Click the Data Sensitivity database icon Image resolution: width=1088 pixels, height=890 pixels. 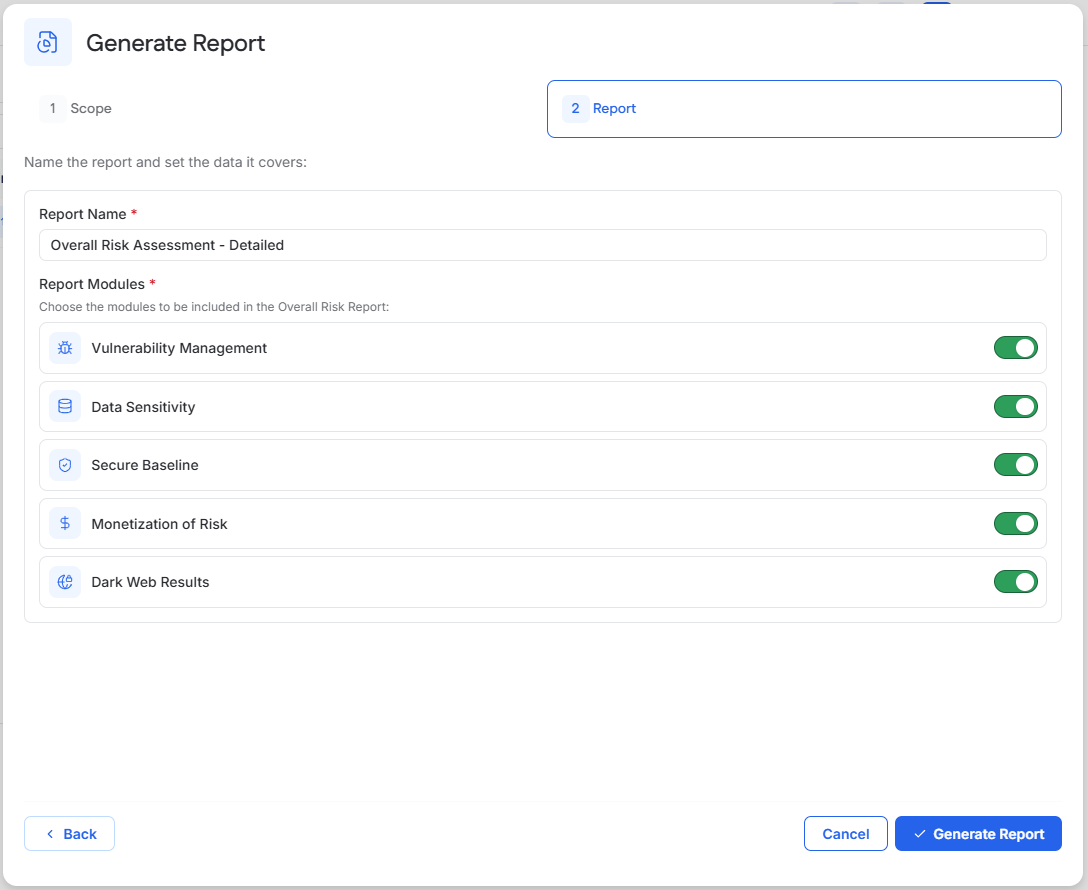(65, 407)
